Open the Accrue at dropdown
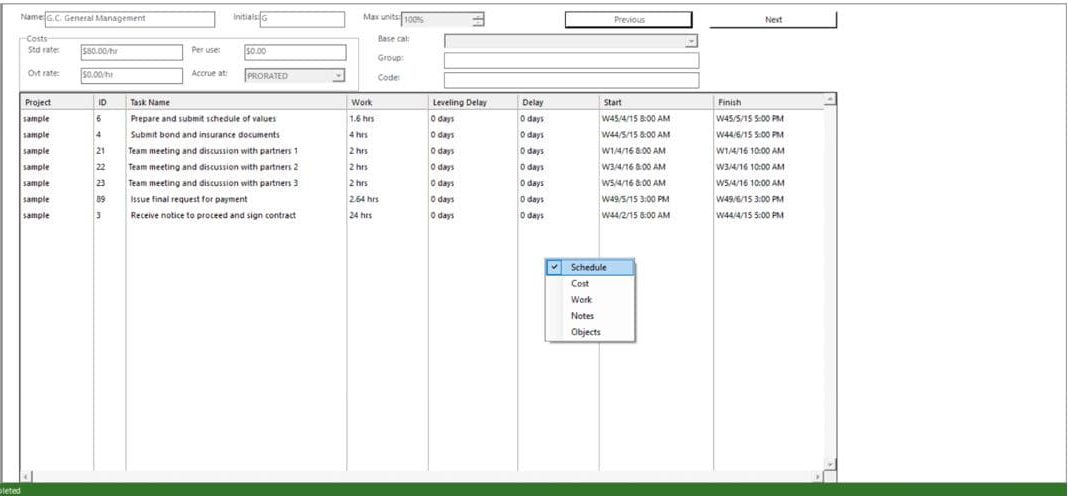The height and width of the screenshot is (496, 1068). tap(339, 76)
